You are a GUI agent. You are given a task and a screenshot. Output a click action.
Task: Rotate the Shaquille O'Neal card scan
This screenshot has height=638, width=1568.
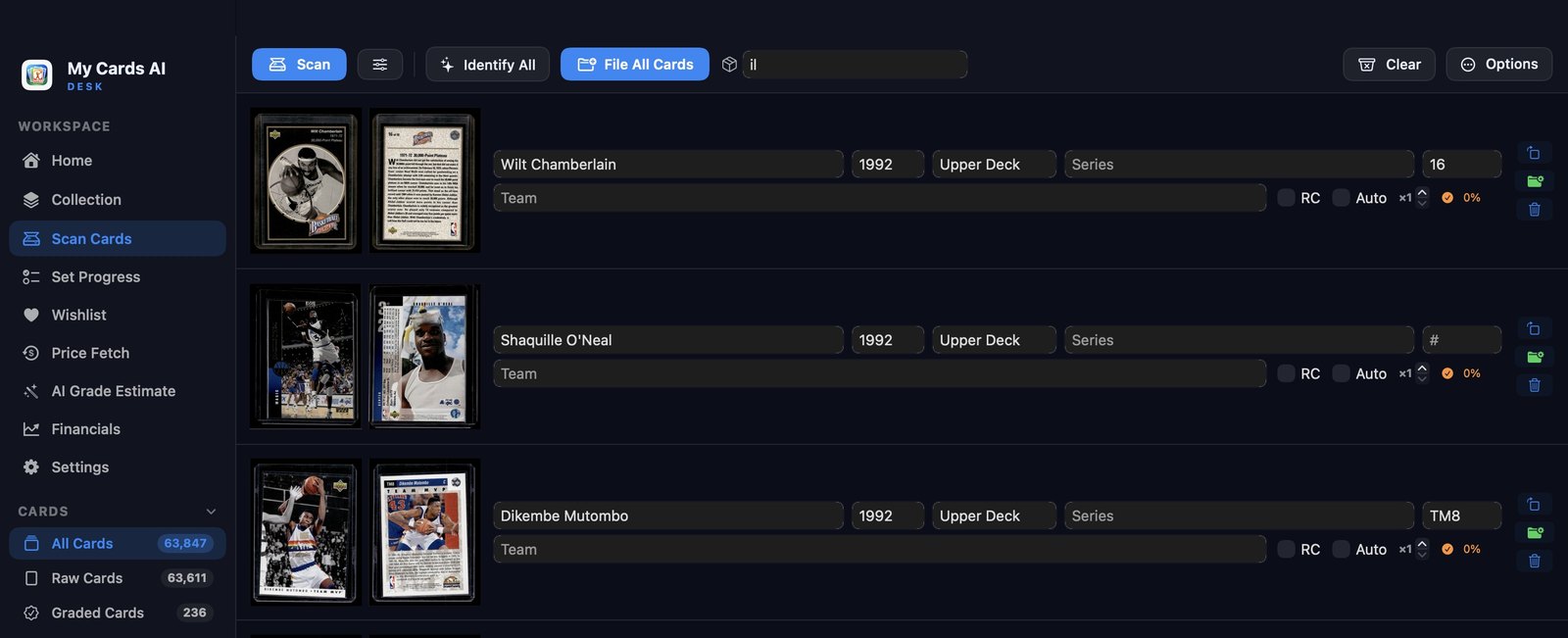click(x=1534, y=328)
